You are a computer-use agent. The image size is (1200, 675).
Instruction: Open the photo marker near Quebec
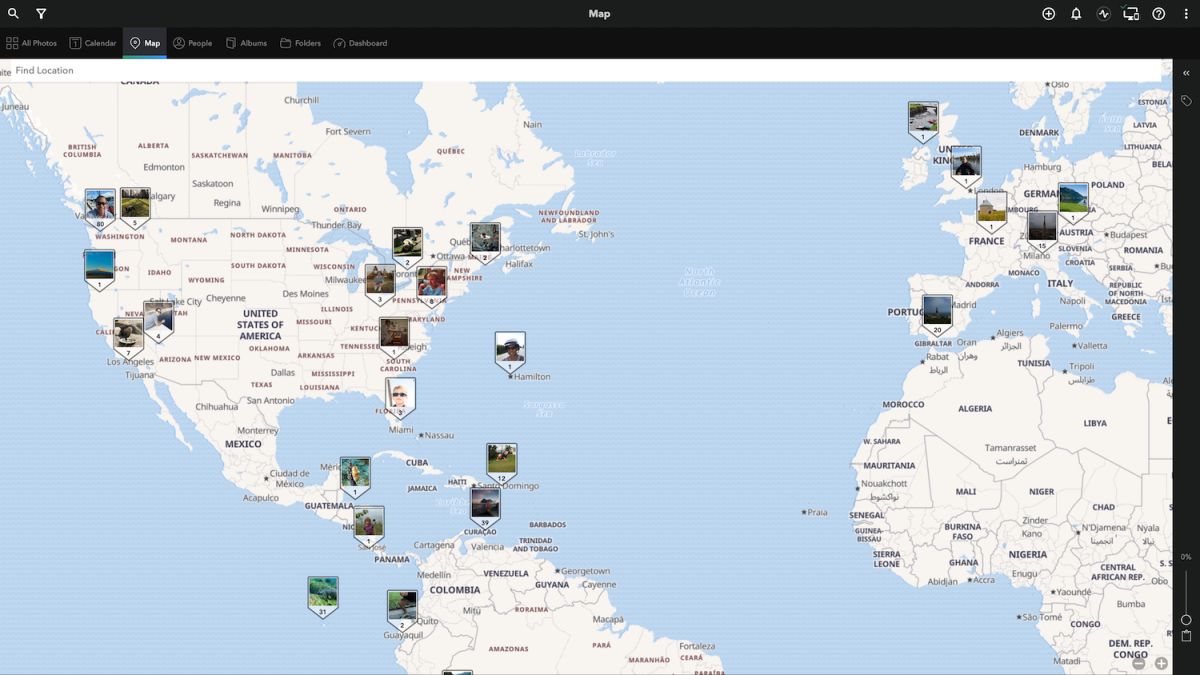point(485,243)
